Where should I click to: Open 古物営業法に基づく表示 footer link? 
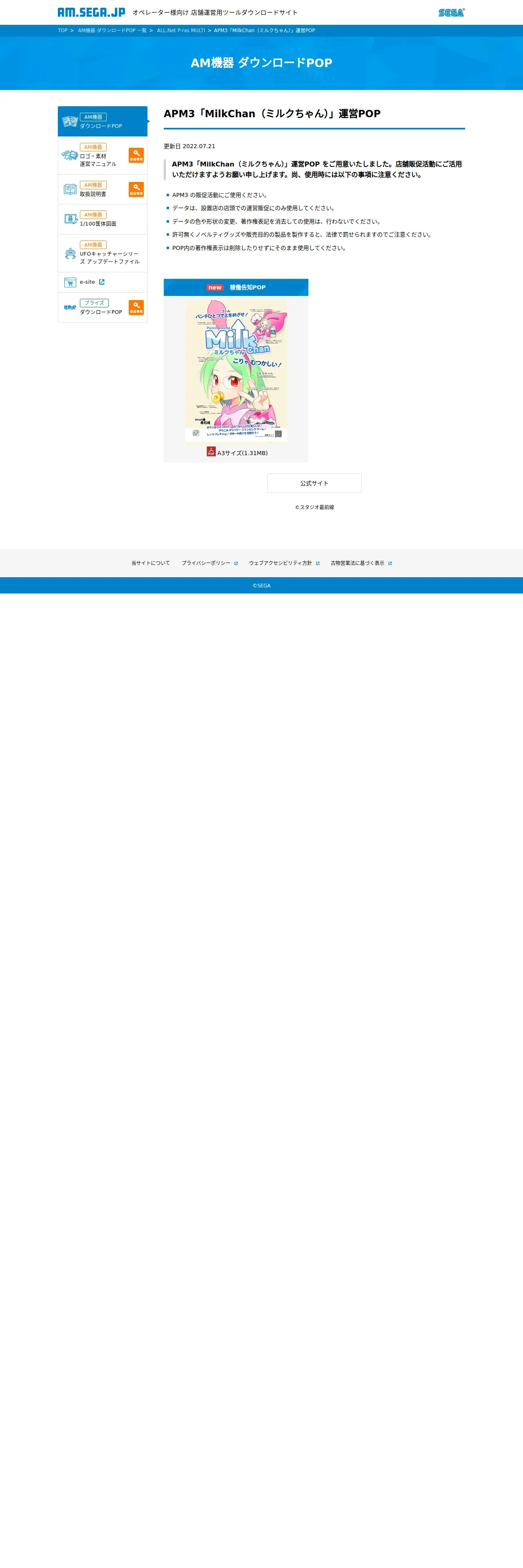coord(357,563)
